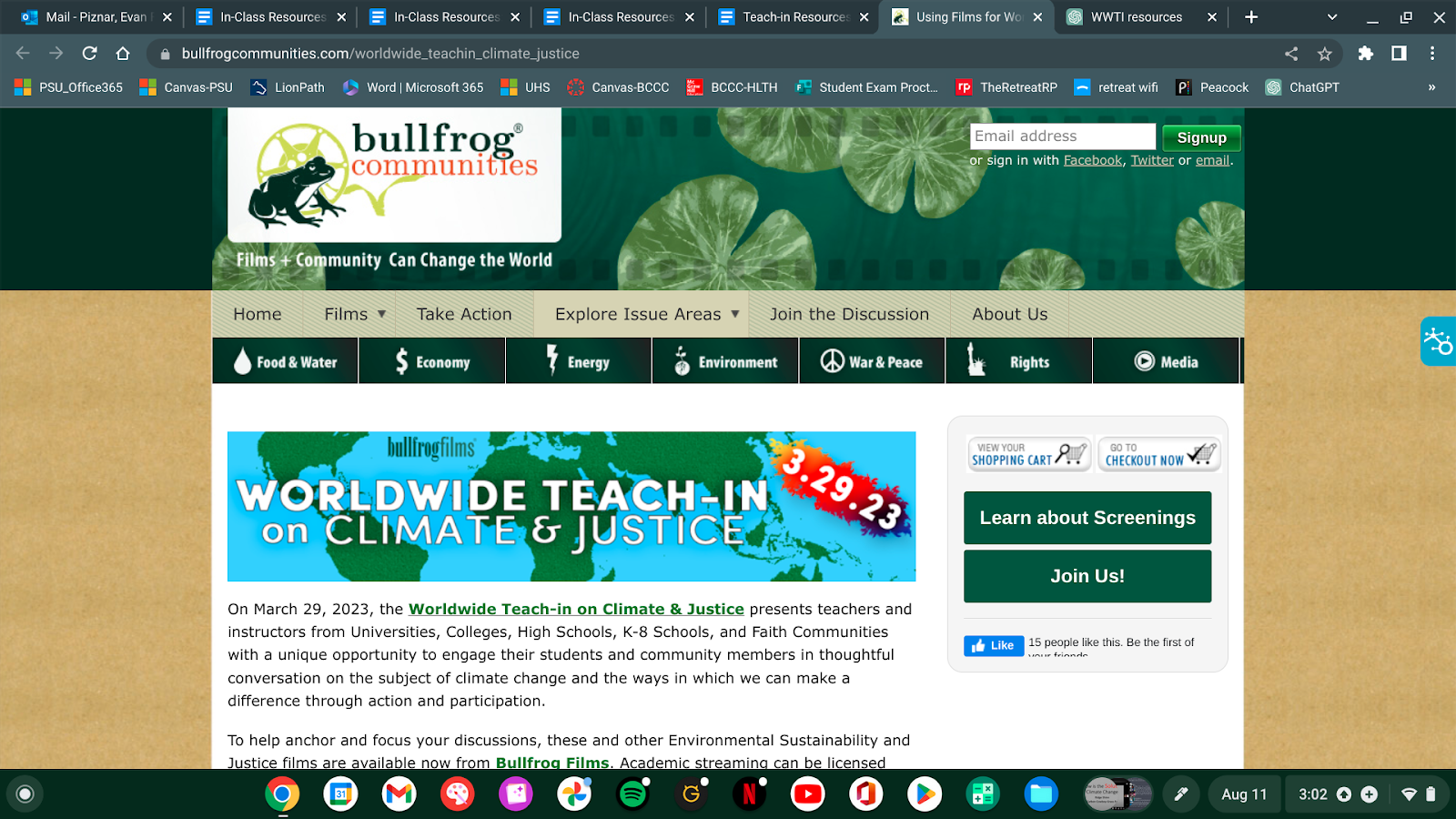Viewport: 1456px width, 819px height.
Task: Click the Bullfrog Communities frog logo
Action: [x=394, y=175]
